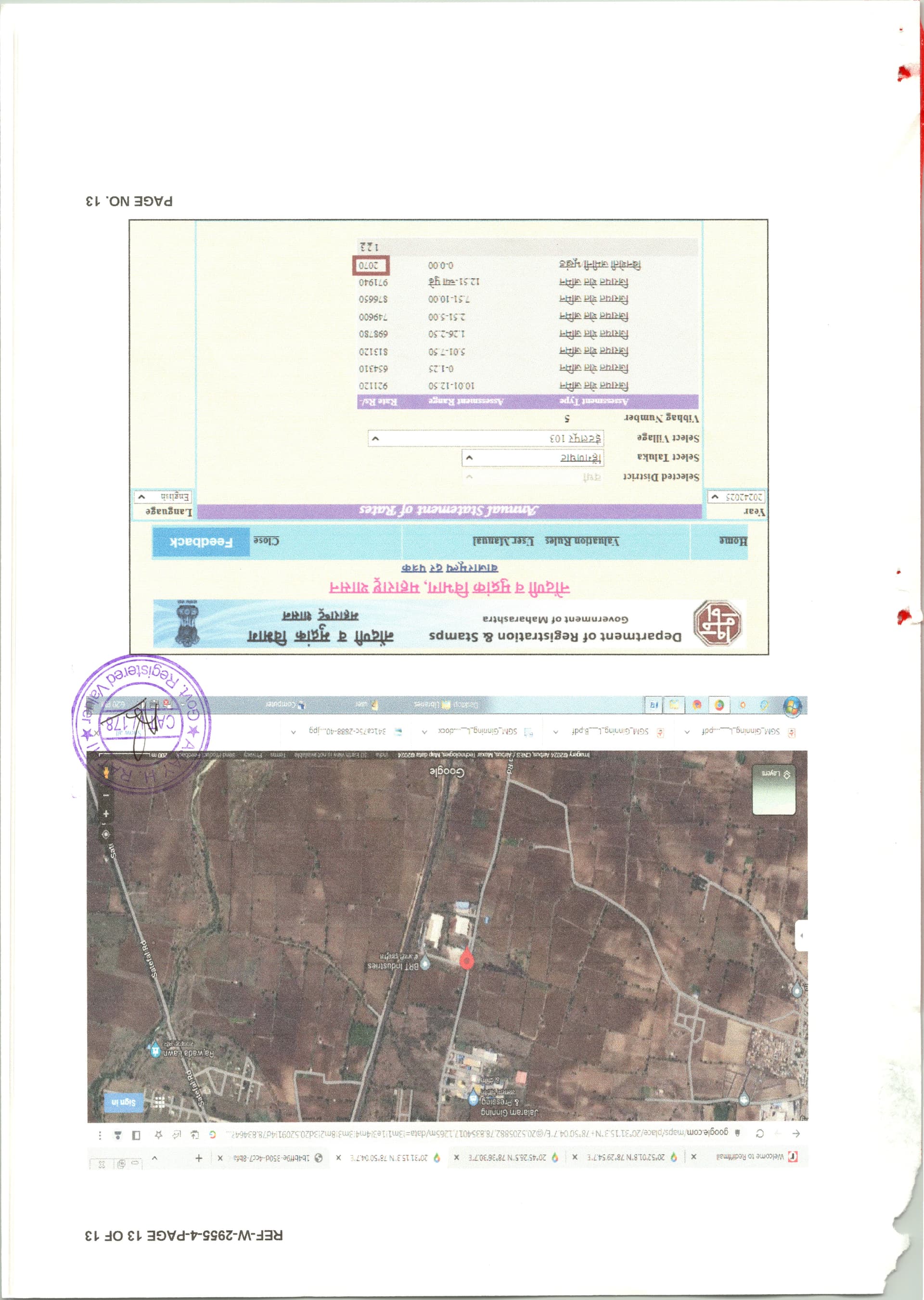Screen dimensions: 924x1300
Task: Click the Desktop toolbar in the taskbar
Action: coord(465,705)
